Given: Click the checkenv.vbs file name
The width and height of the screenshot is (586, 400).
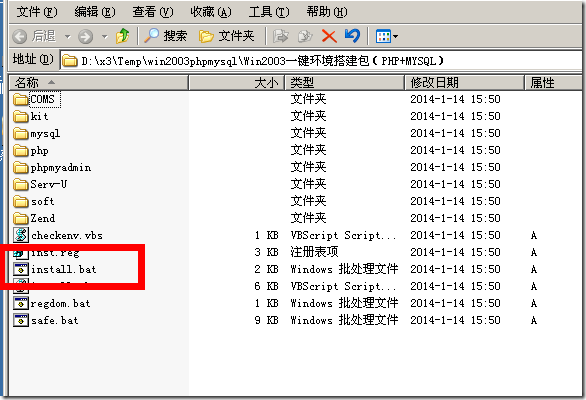Looking at the screenshot, I should pos(67,236).
